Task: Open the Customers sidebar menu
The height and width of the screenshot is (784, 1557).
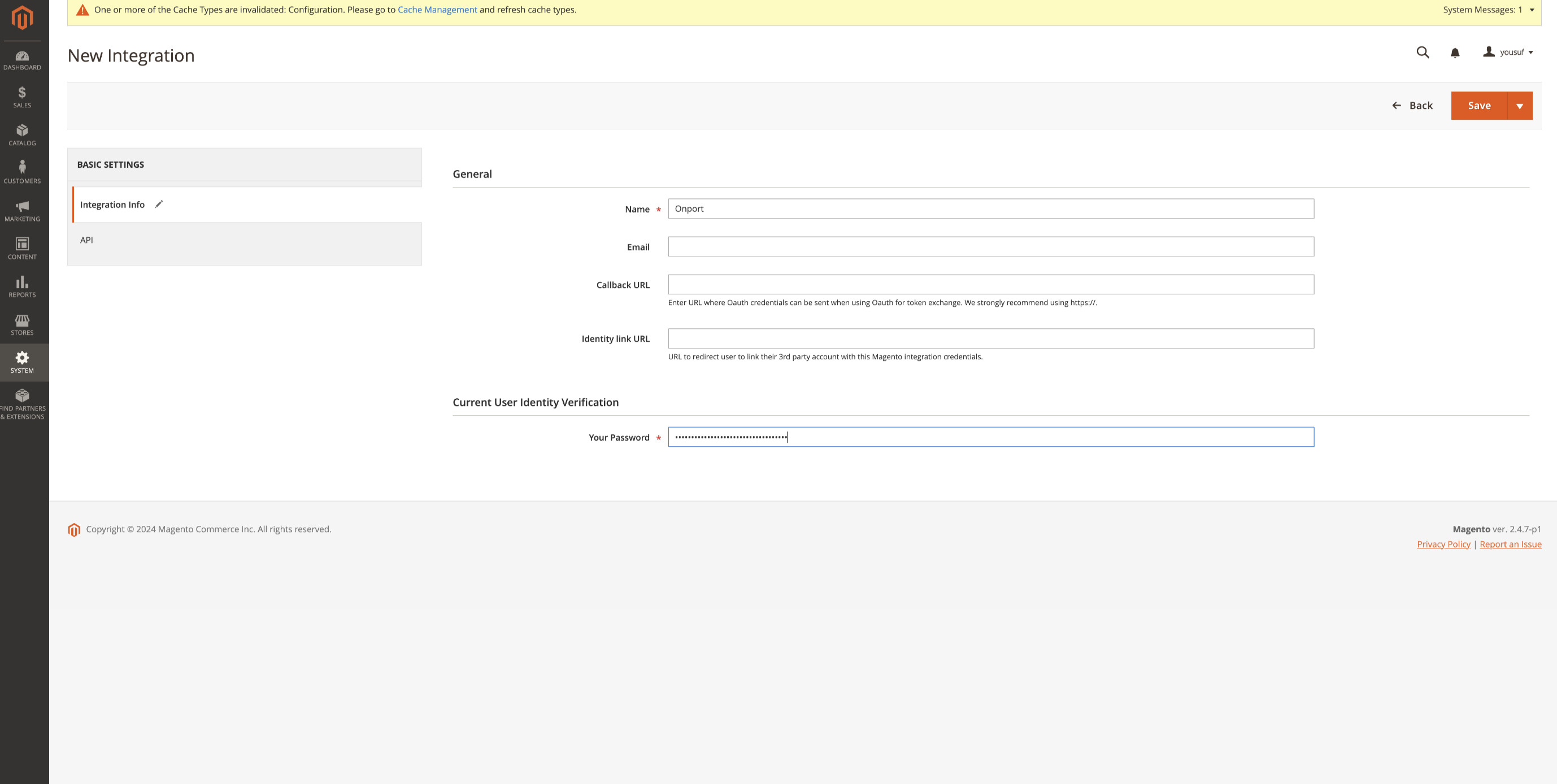Action: coord(23,173)
